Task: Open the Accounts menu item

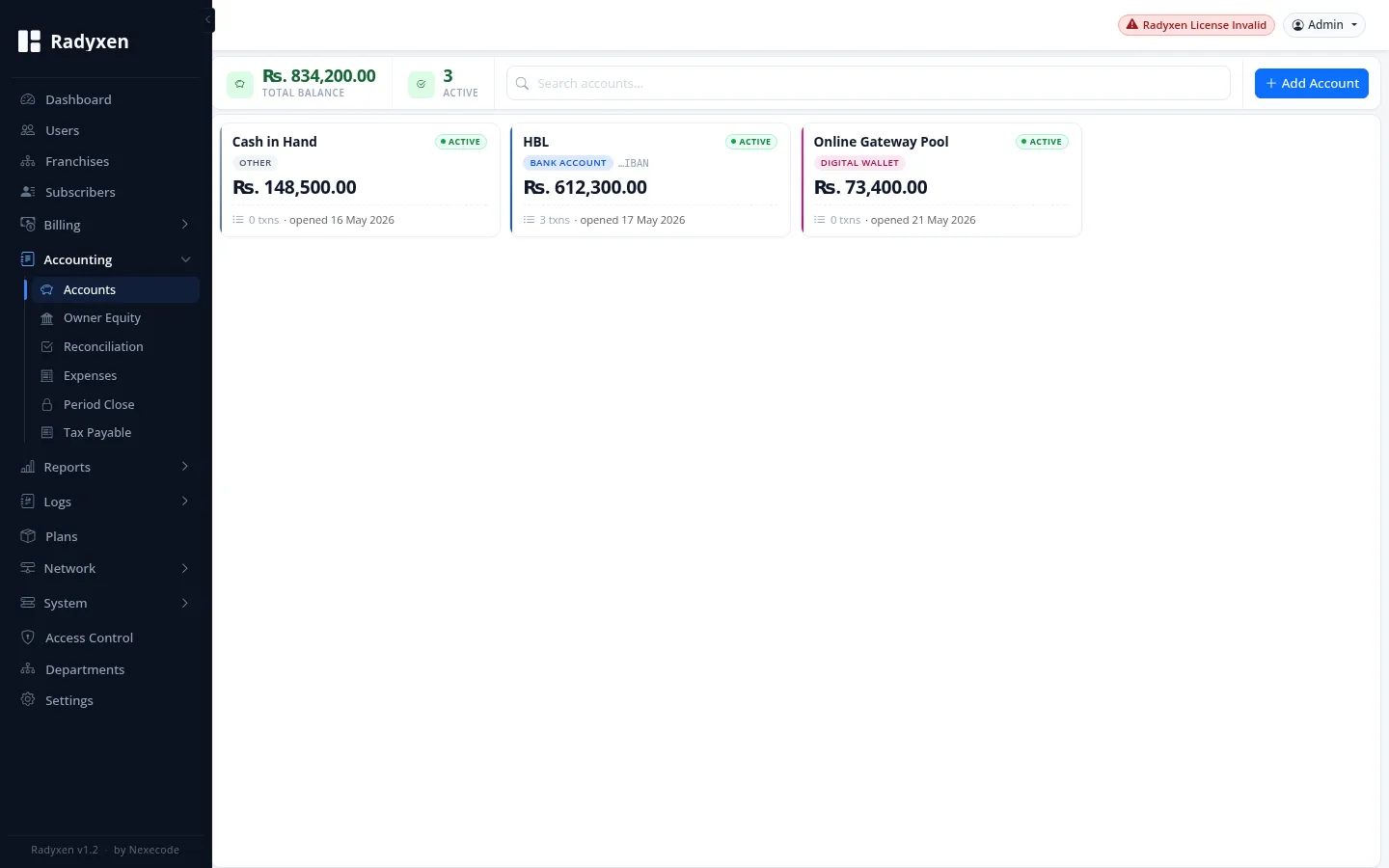Action: point(116,289)
